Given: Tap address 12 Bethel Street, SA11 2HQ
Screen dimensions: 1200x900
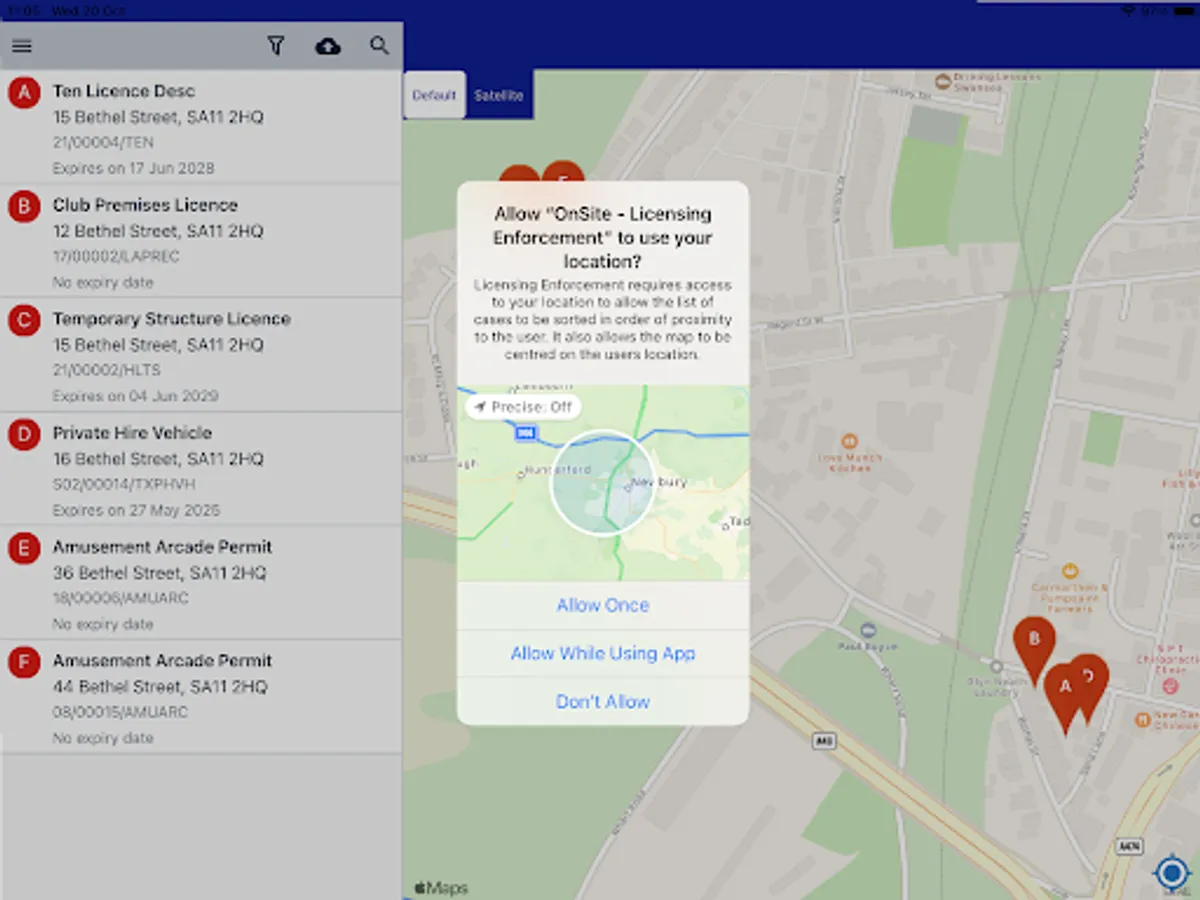Looking at the screenshot, I should click(x=158, y=231).
